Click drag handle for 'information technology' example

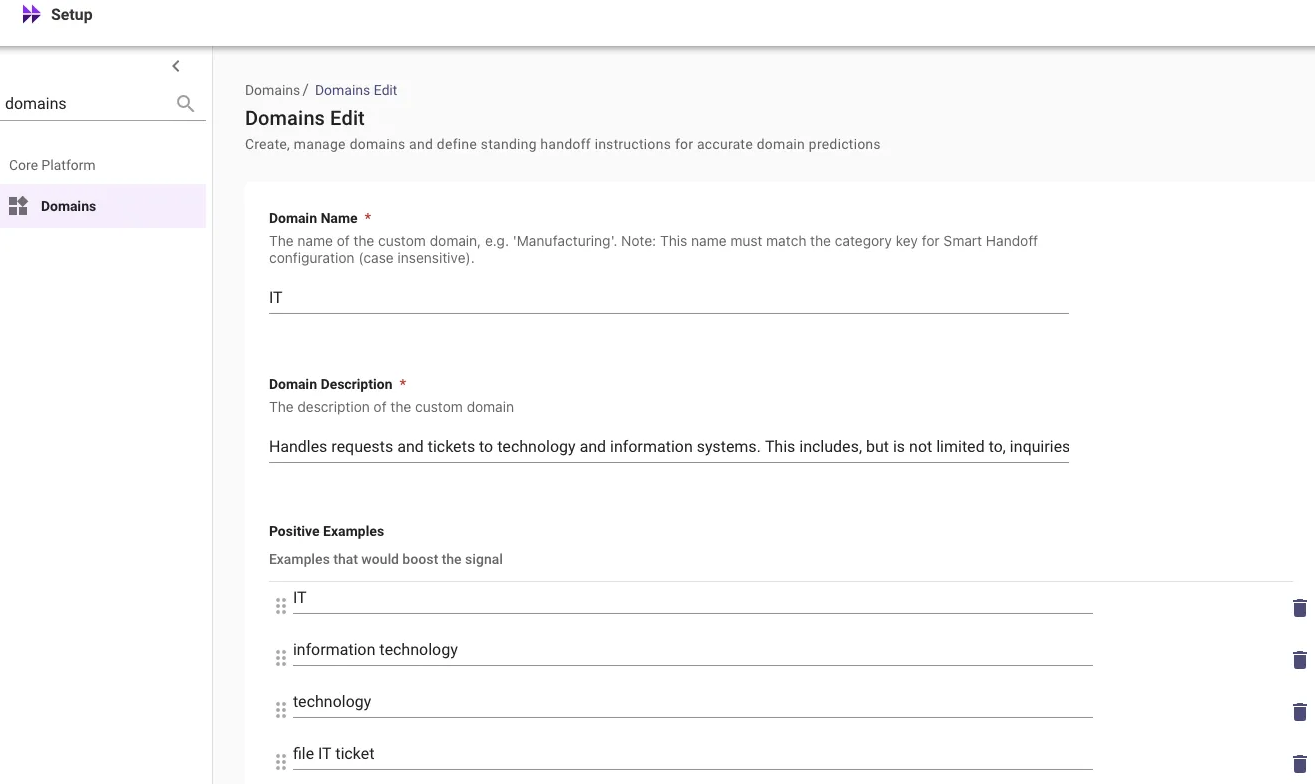click(x=281, y=658)
